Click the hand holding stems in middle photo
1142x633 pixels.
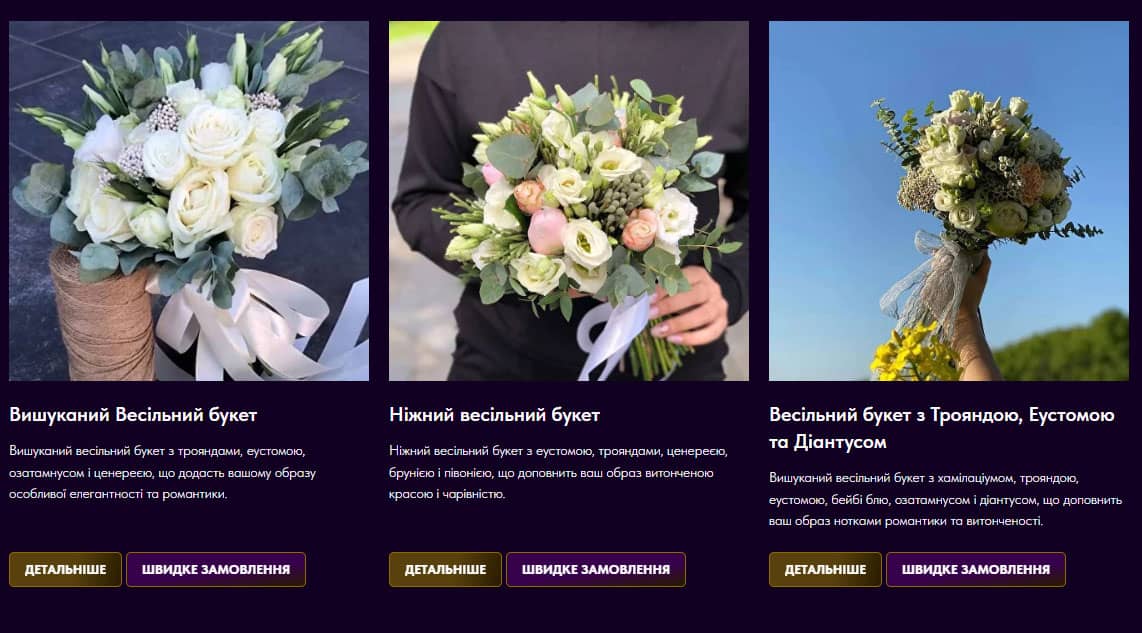click(688, 304)
